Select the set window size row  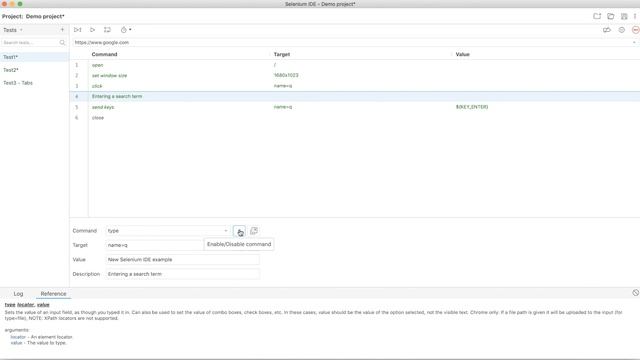click(355, 76)
